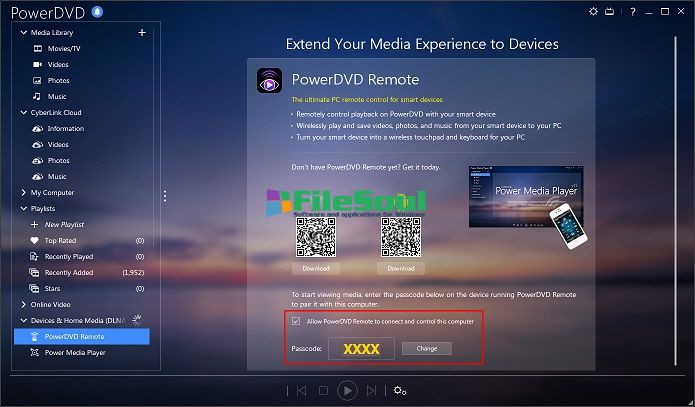This screenshot has width=695, height=407.
Task: Add to Media Library with plus icon
Action: click(141, 32)
